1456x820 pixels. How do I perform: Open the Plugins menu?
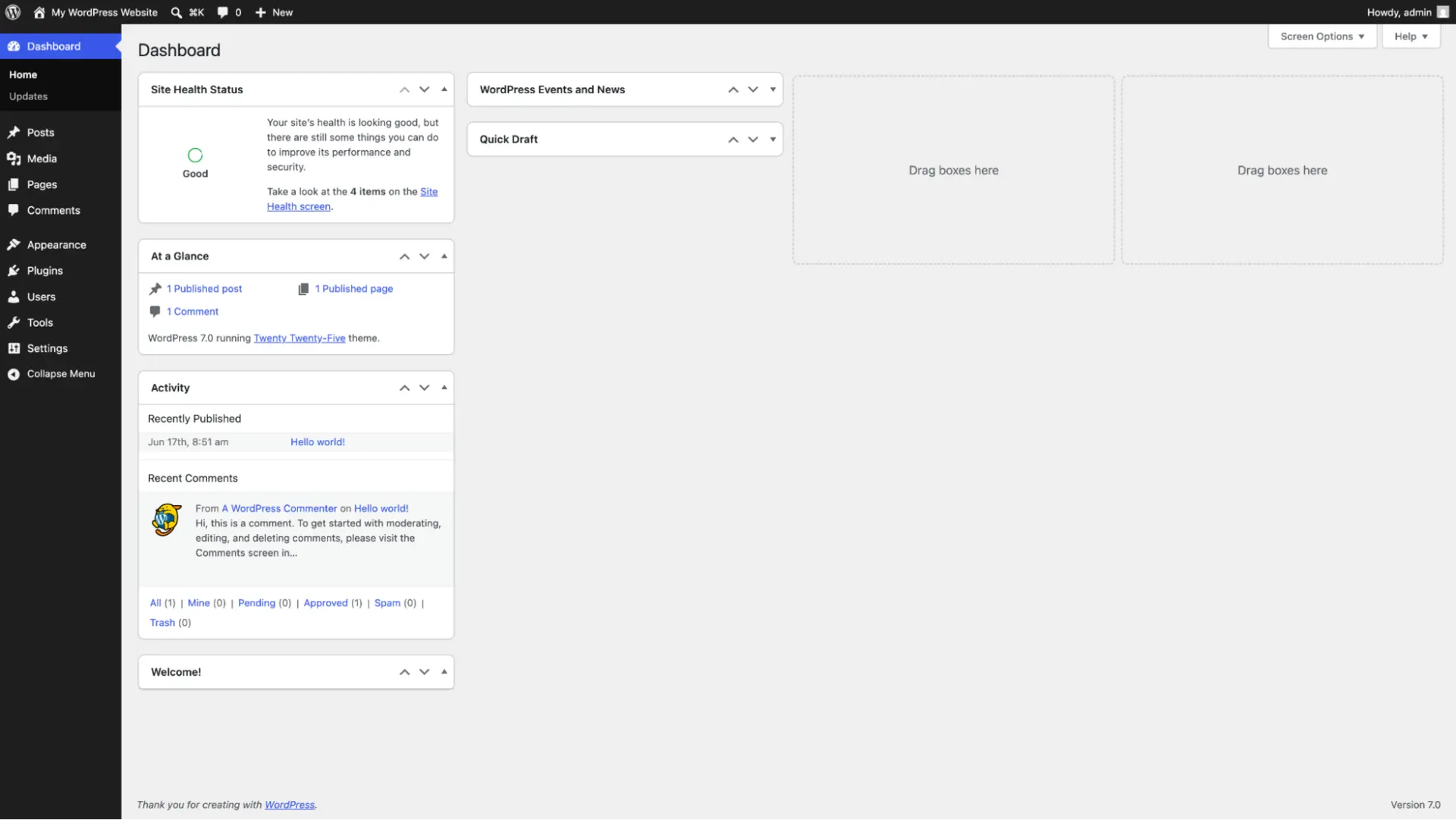(x=61, y=271)
